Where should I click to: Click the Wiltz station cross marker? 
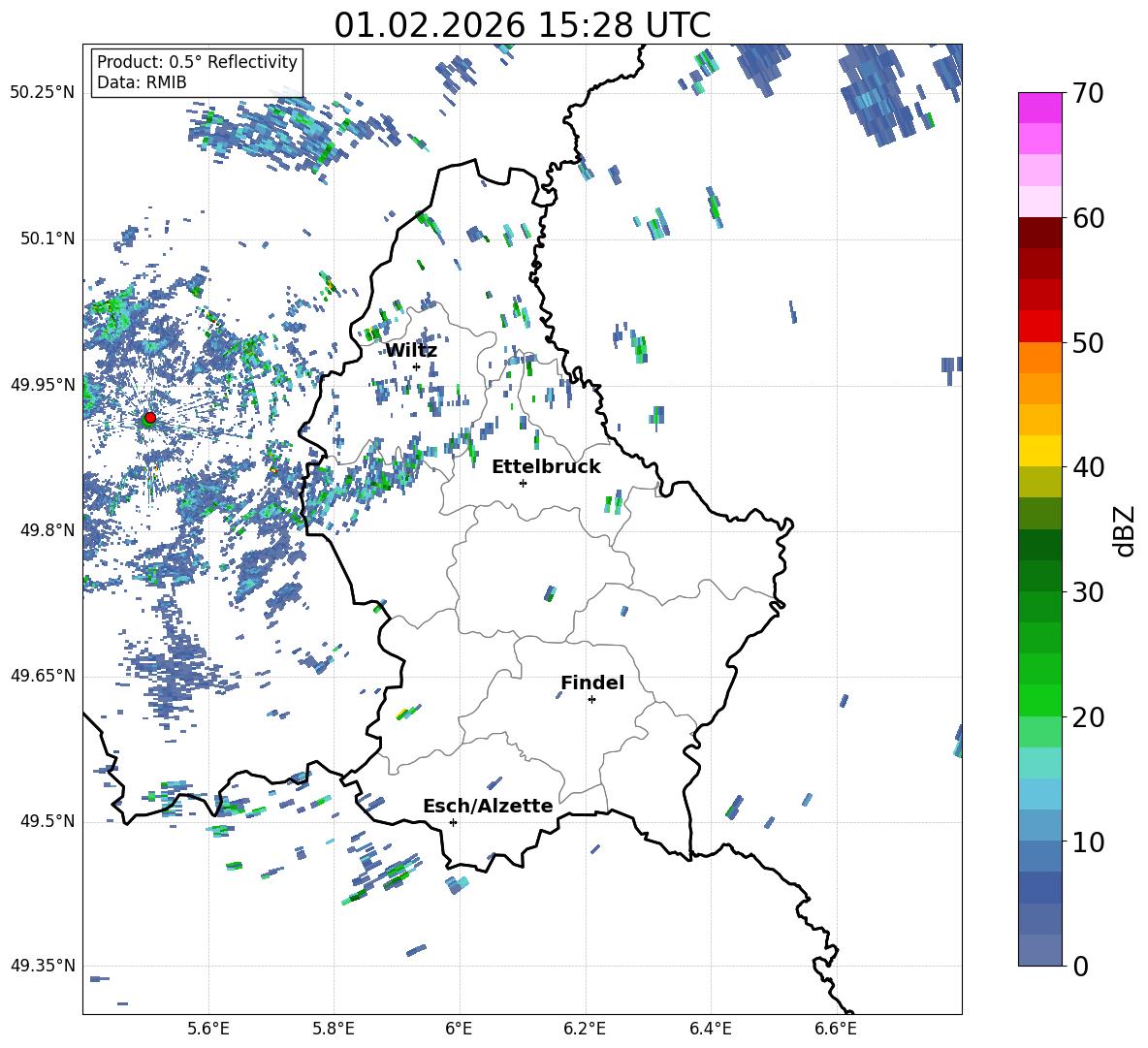tap(417, 367)
